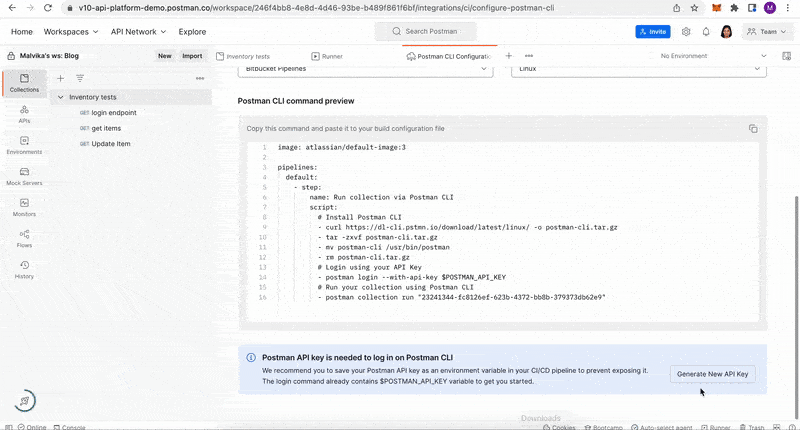Open the APIs sidebar panel
The height and width of the screenshot is (430, 800).
coord(24,114)
